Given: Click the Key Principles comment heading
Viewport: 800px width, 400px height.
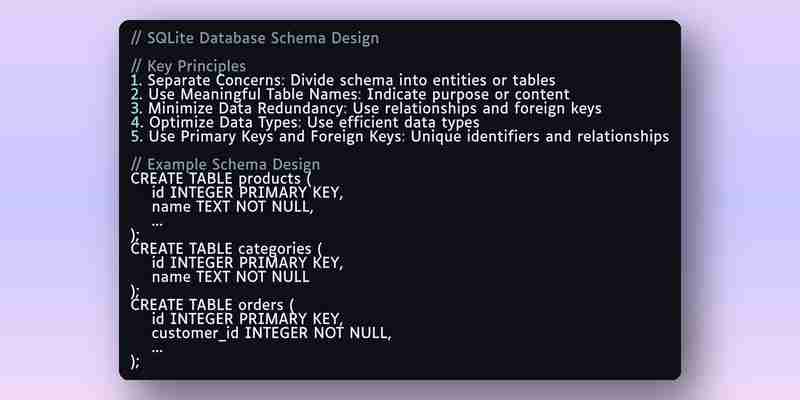Looking at the screenshot, I should coord(188,66).
